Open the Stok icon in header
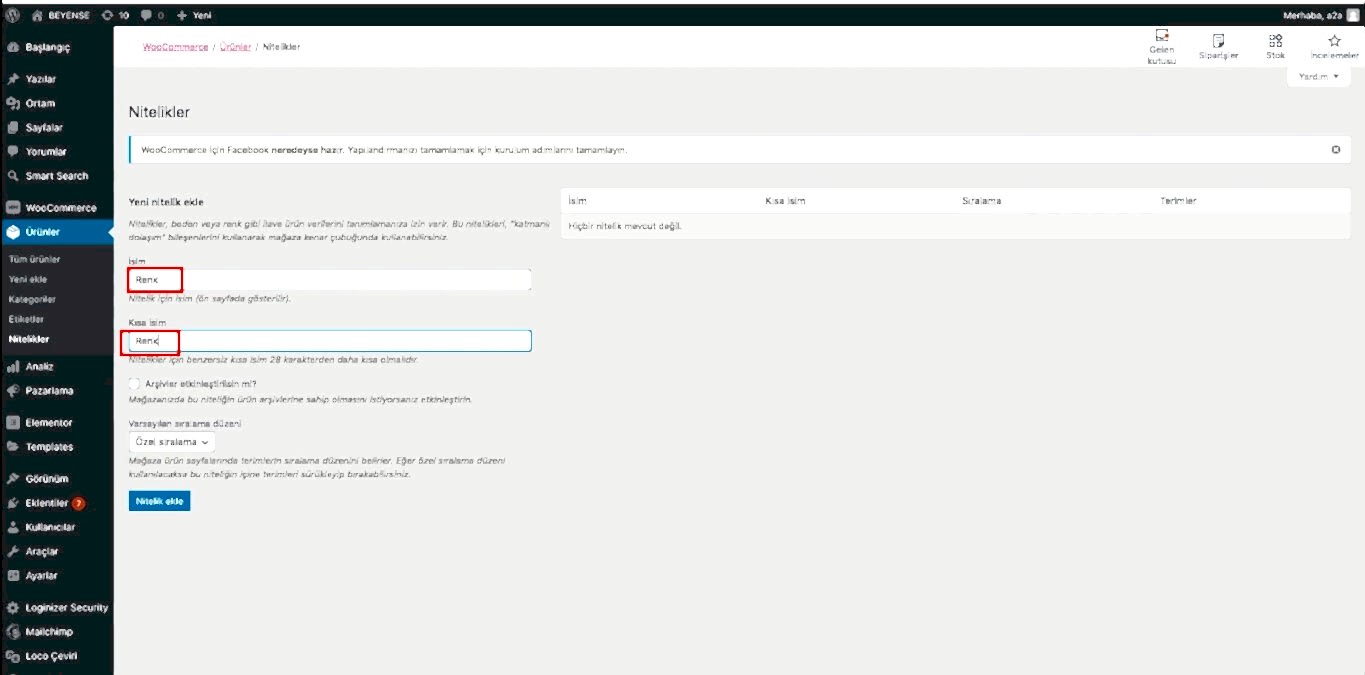Viewport: 1365px width, 675px height. click(1275, 46)
